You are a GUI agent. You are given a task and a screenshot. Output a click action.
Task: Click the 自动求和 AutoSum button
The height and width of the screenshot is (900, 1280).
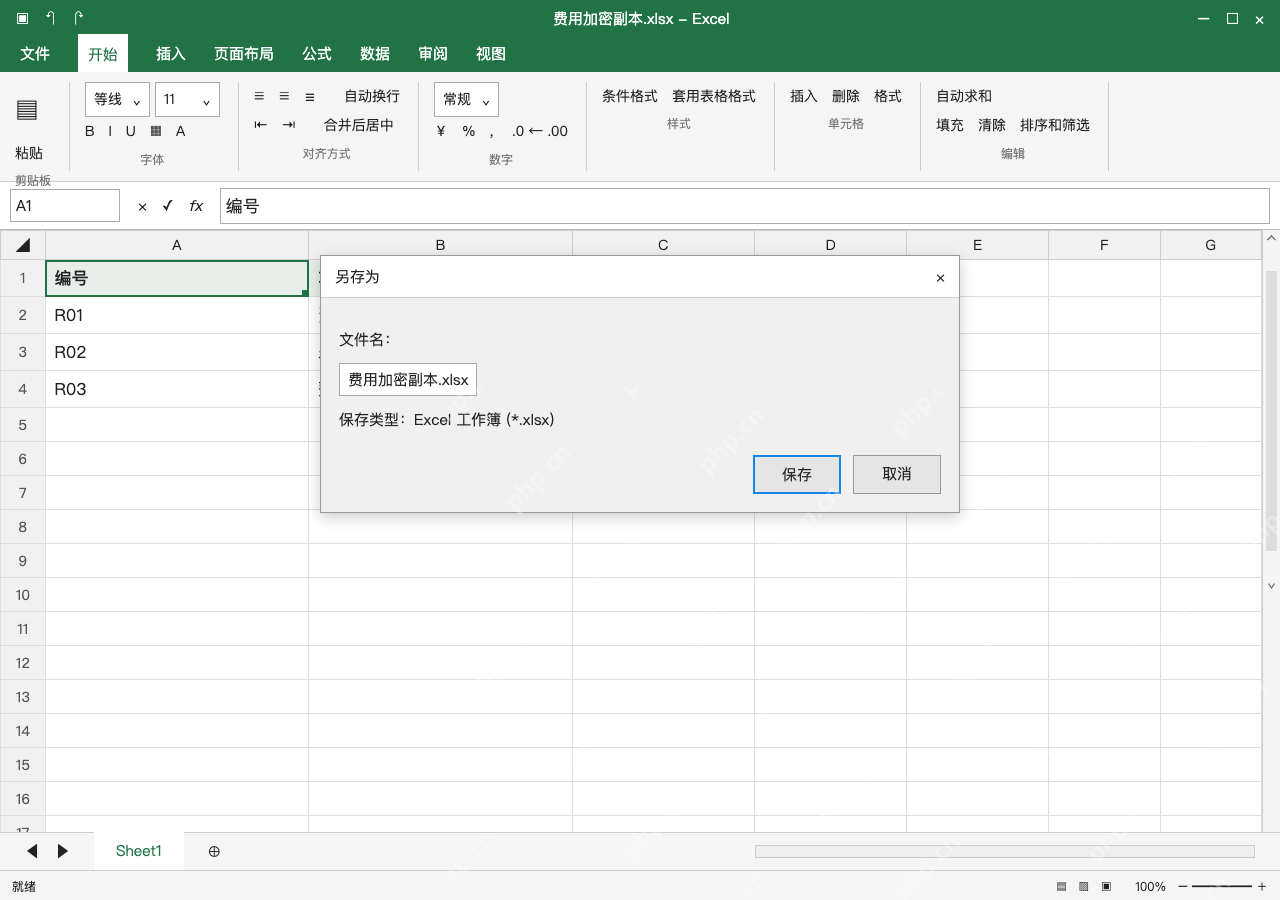[x=964, y=96]
